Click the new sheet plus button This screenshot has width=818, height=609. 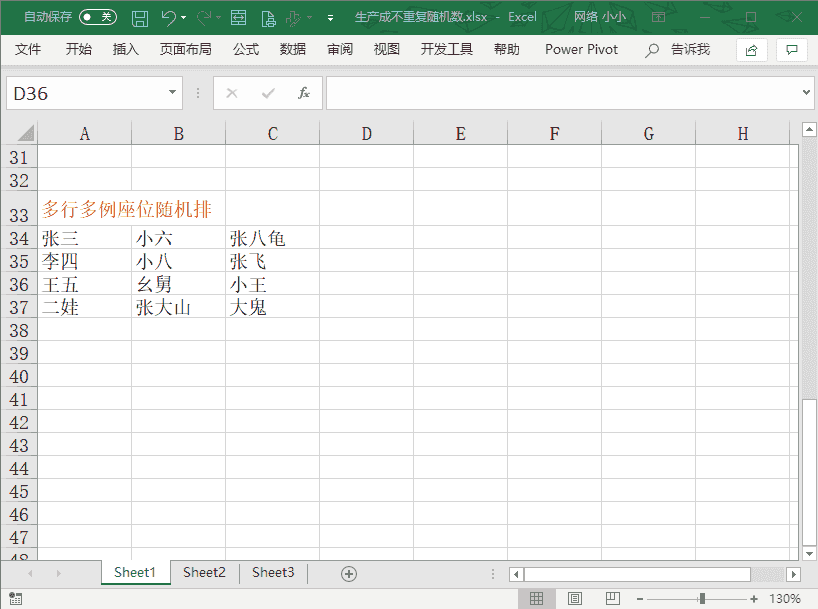click(x=349, y=572)
